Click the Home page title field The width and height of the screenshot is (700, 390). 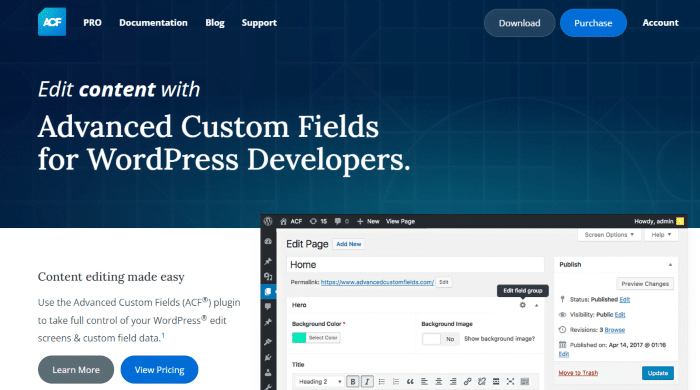coord(415,265)
